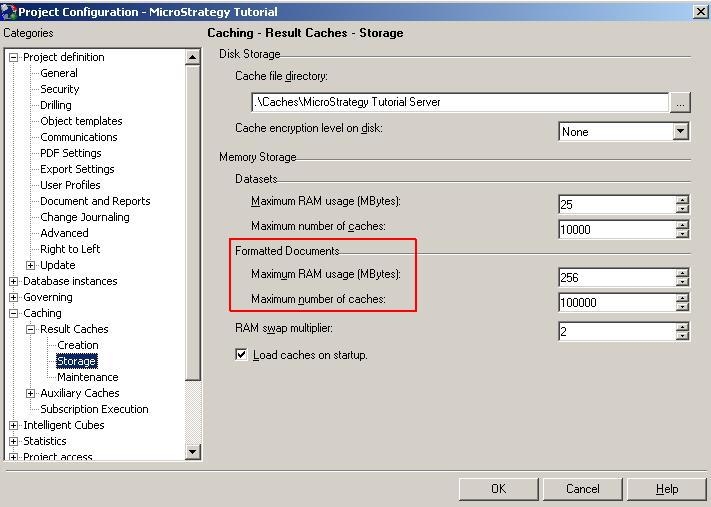Open cache encryption level dropdown

(680, 132)
